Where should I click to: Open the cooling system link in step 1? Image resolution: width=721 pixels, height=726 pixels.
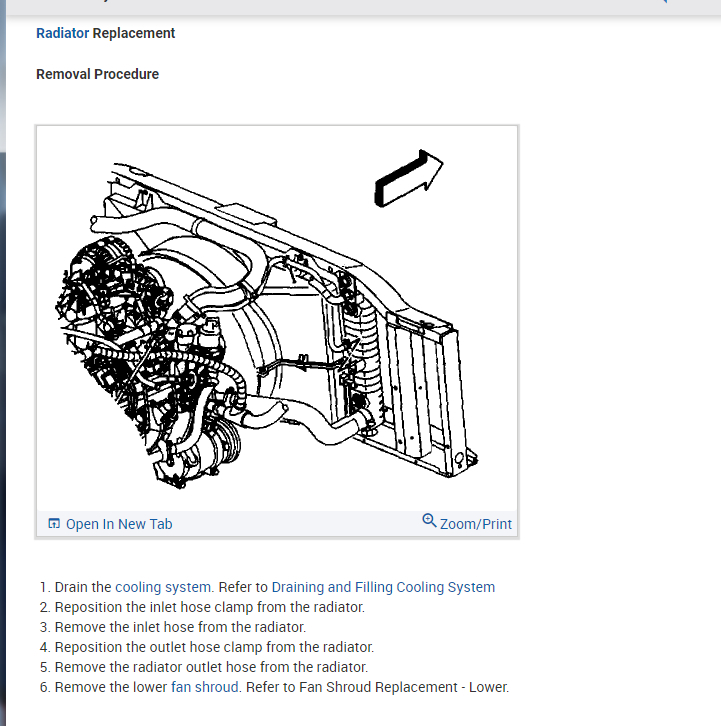pos(163,587)
